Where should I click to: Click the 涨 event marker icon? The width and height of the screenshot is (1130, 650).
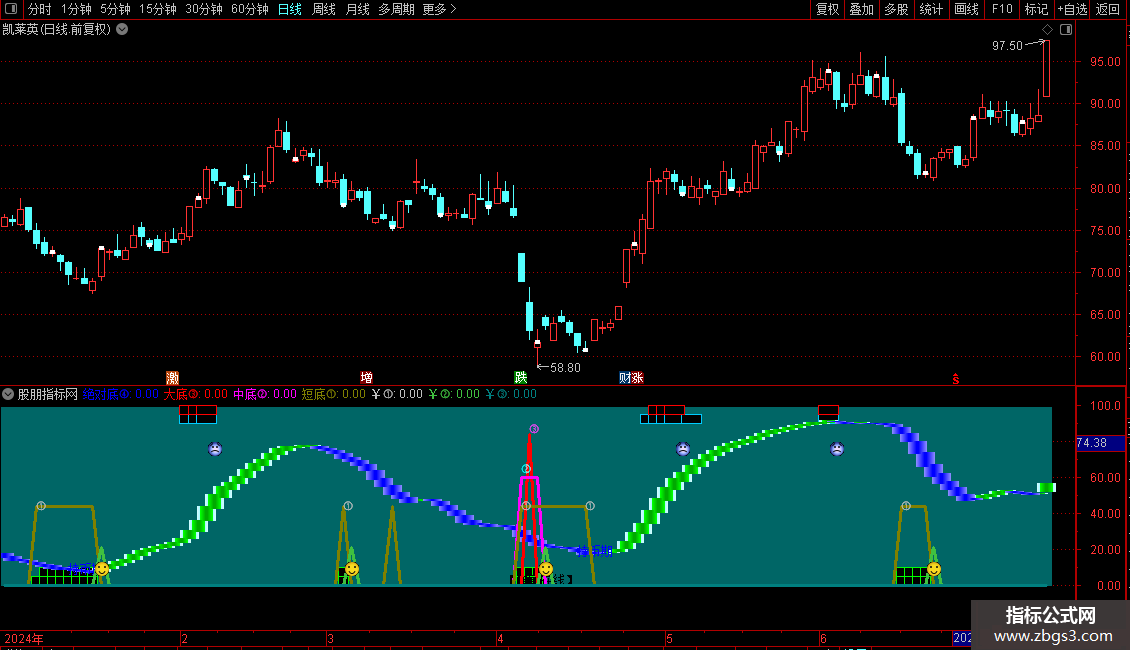tap(637, 378)
